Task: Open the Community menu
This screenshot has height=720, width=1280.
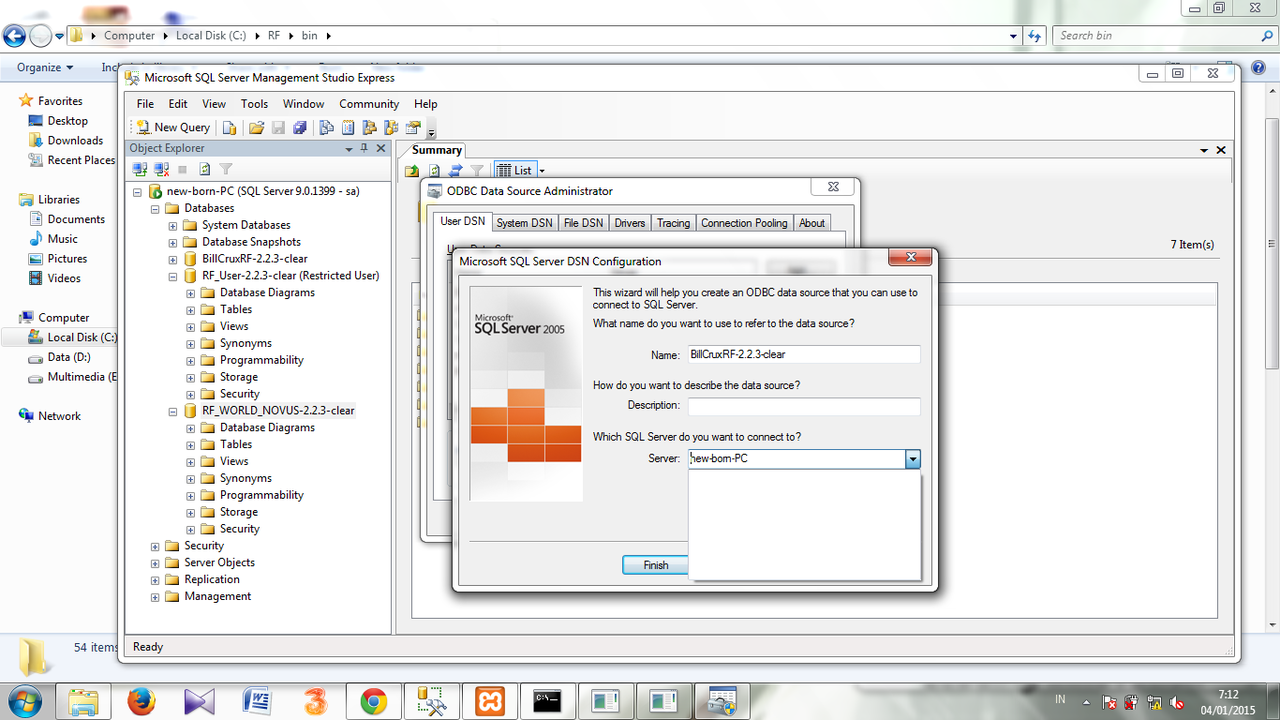Action: pyautogui.click(x=369, y=104)
